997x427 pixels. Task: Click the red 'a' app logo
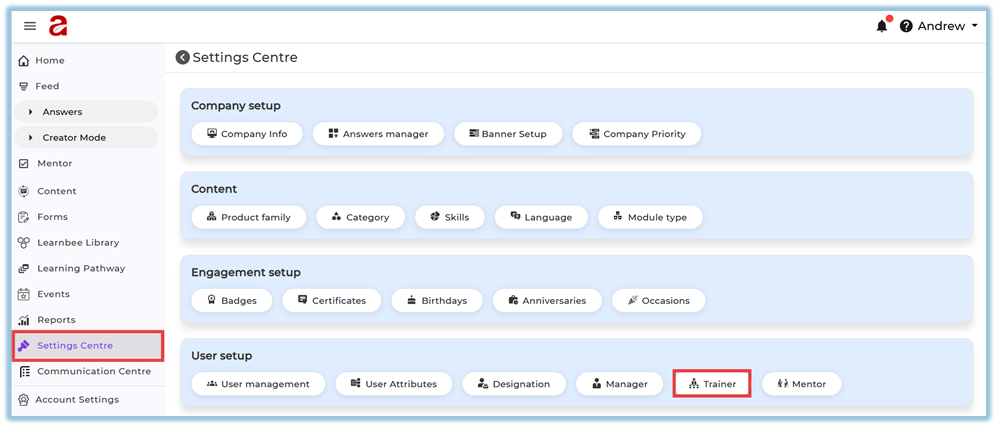(x=58, y=26)
